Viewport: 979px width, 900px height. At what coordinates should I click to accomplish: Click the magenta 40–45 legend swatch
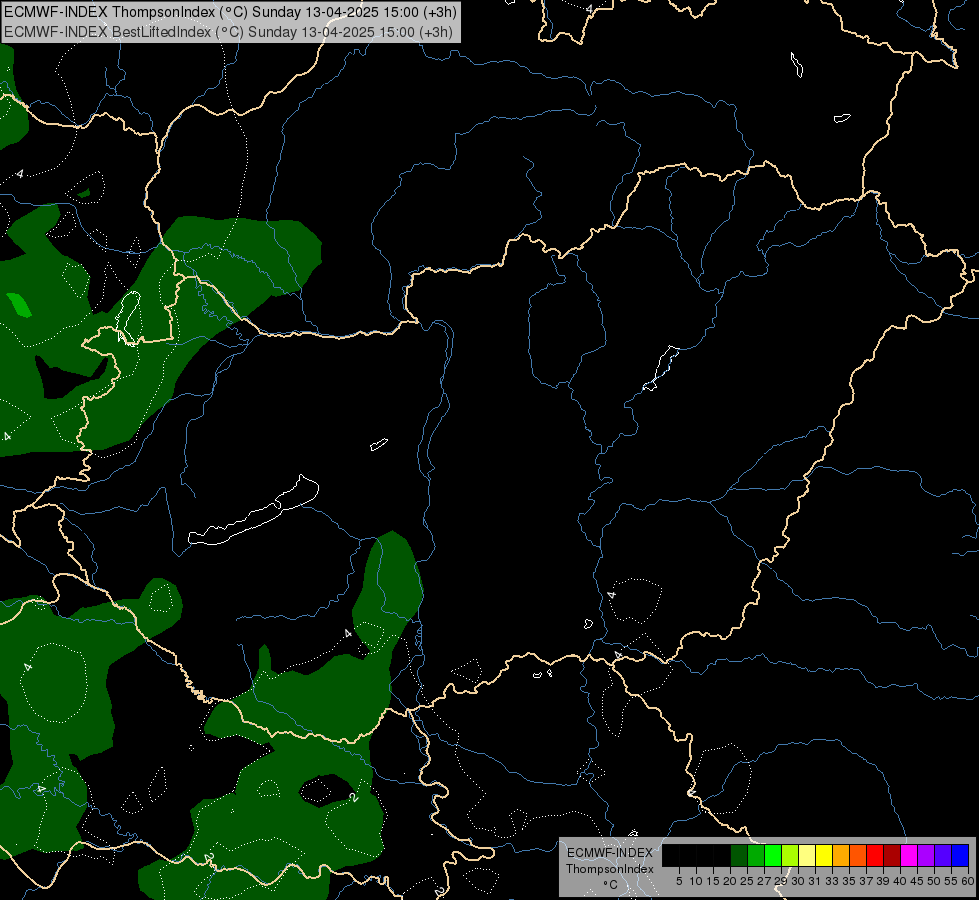click(x=909, y=855)
